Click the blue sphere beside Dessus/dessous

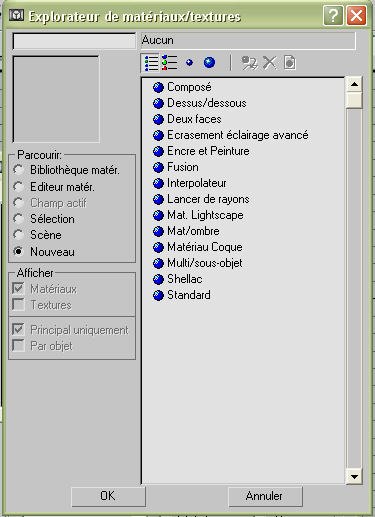[x=158, y=103]
